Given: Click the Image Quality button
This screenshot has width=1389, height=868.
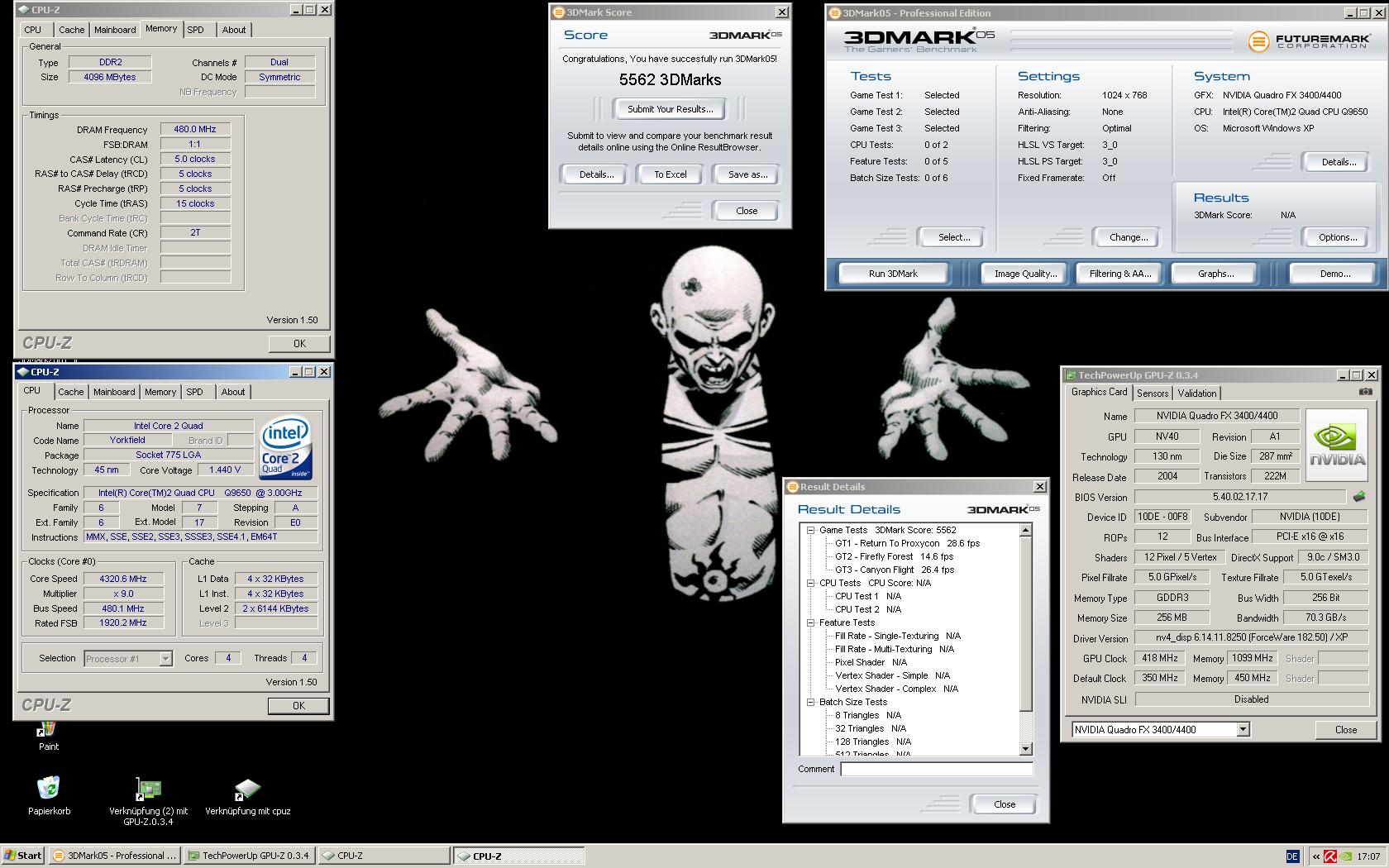Looking at the screenshot, I should pyautogui.click(x=1025, y=274).
